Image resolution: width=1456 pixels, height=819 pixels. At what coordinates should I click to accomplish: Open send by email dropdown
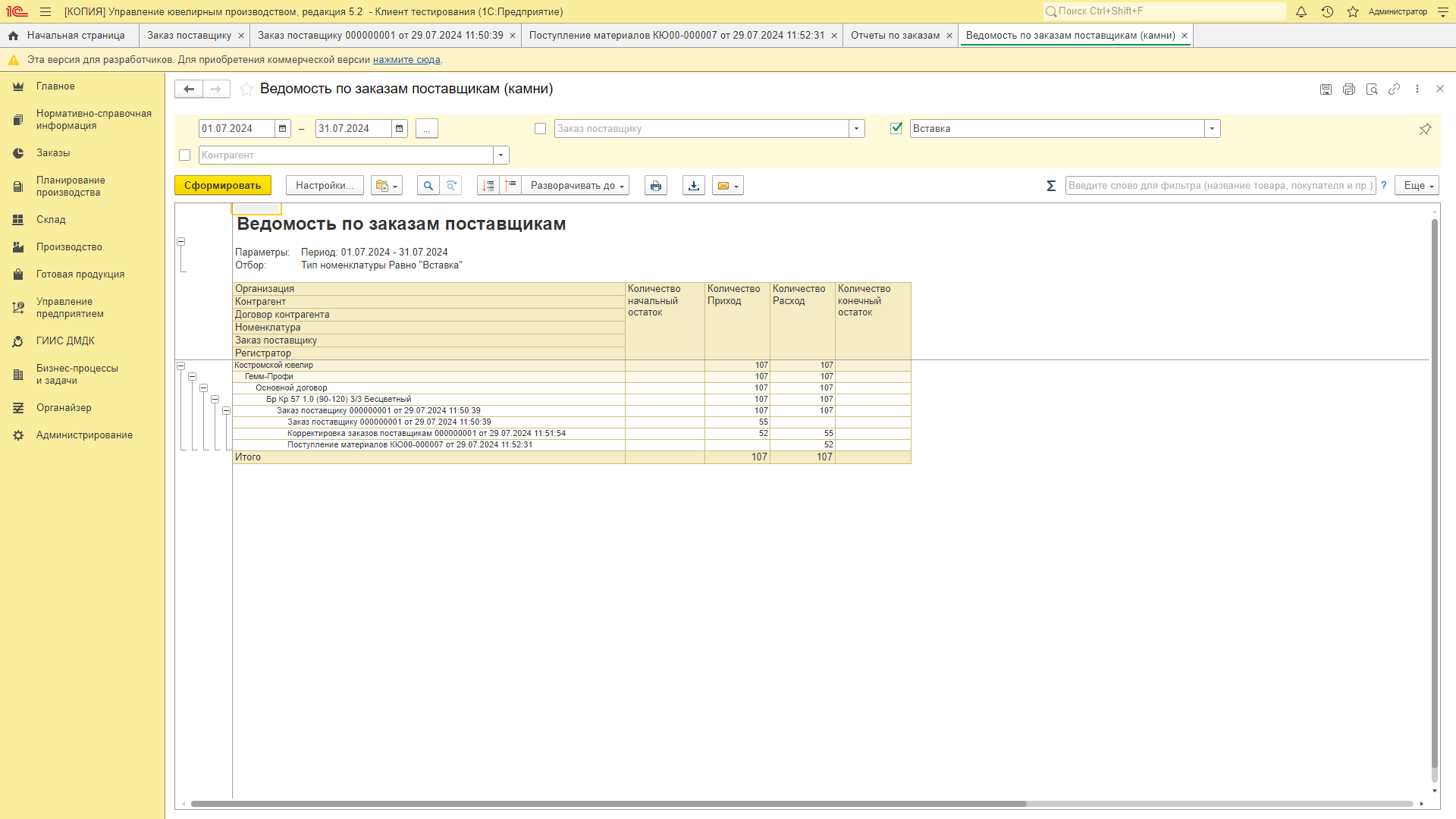point(728,186)
